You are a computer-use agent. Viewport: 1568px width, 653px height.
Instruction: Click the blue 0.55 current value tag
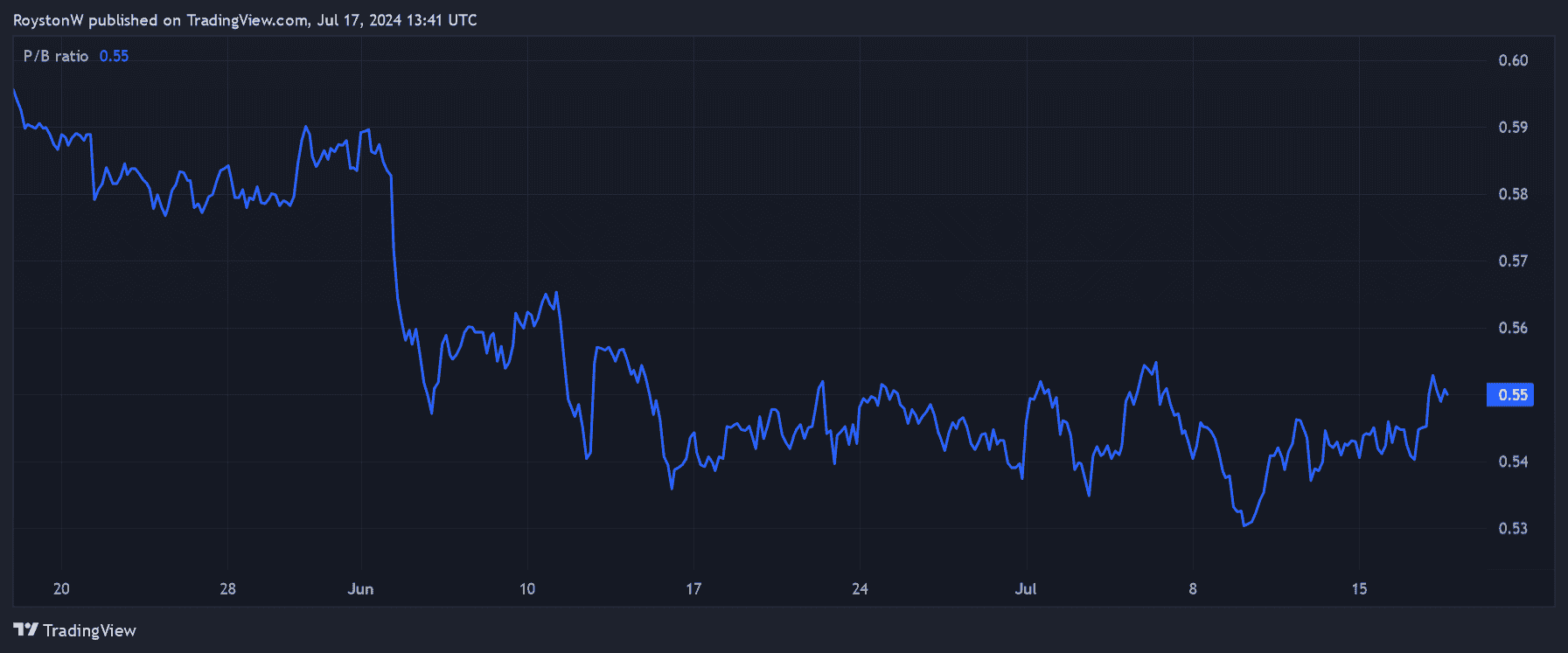tap(1511, 395)
